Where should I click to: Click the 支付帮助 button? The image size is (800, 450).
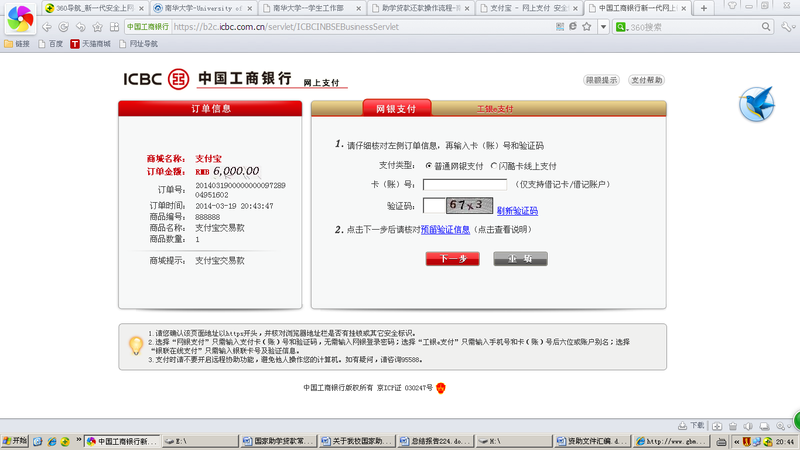pos(646,80)
